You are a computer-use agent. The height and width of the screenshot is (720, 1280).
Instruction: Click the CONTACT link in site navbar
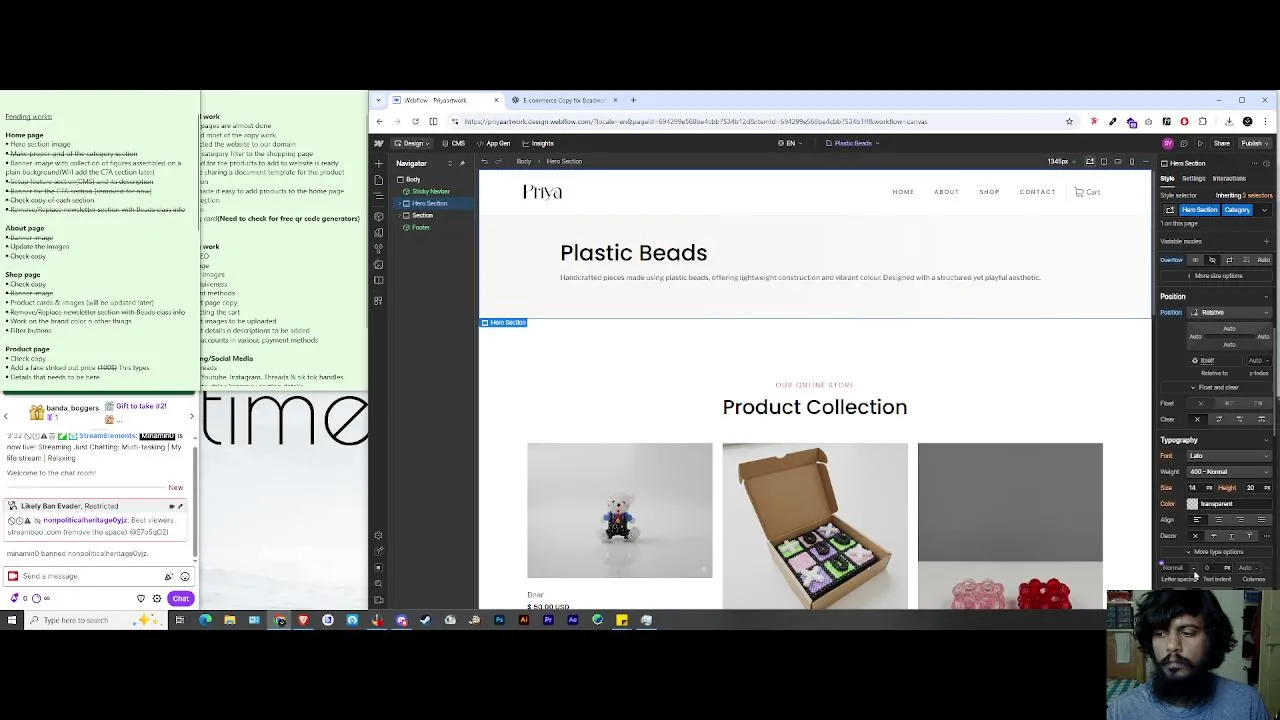point(1037,192)
